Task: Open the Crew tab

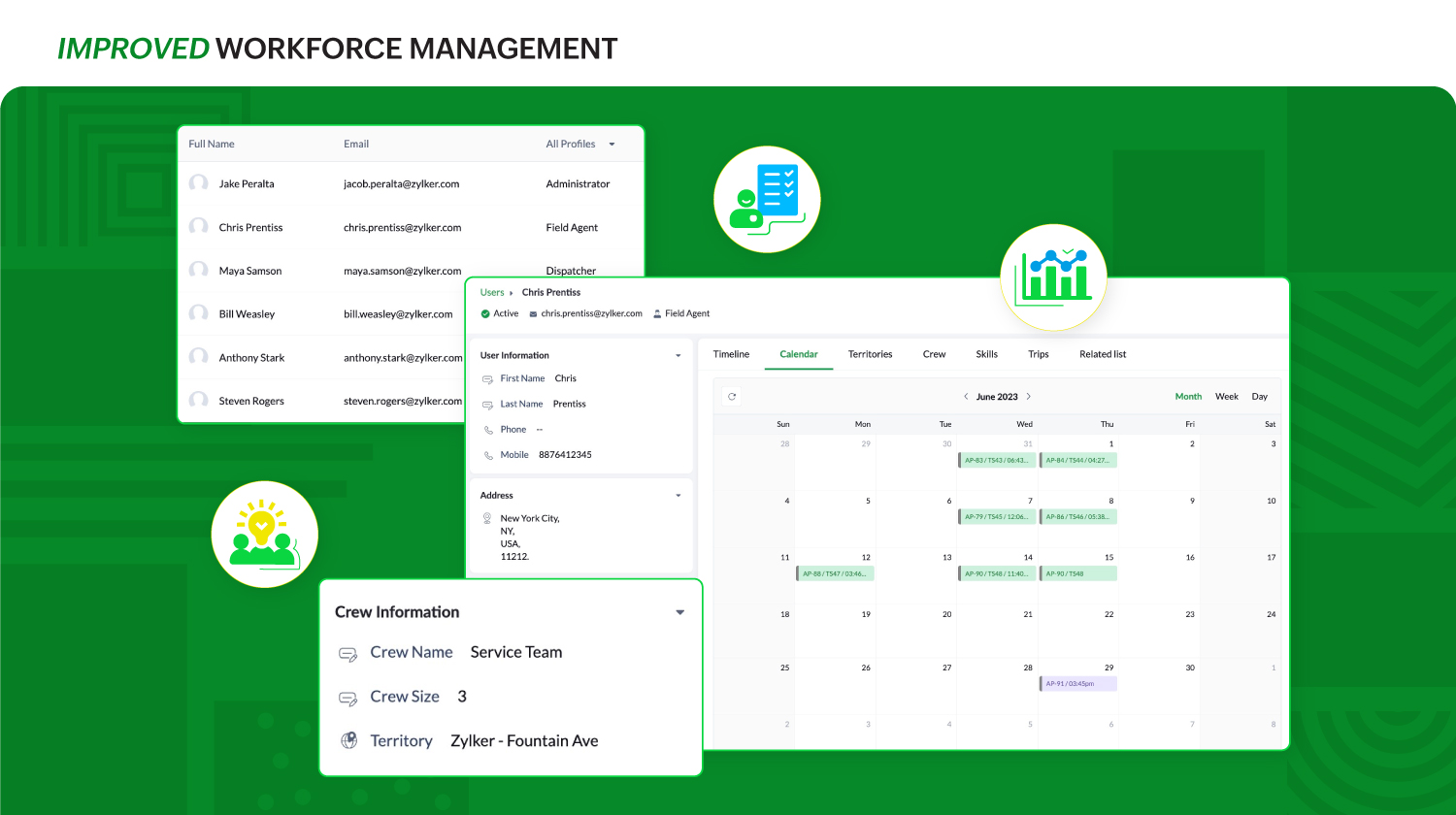Action: tap(934, 354)
